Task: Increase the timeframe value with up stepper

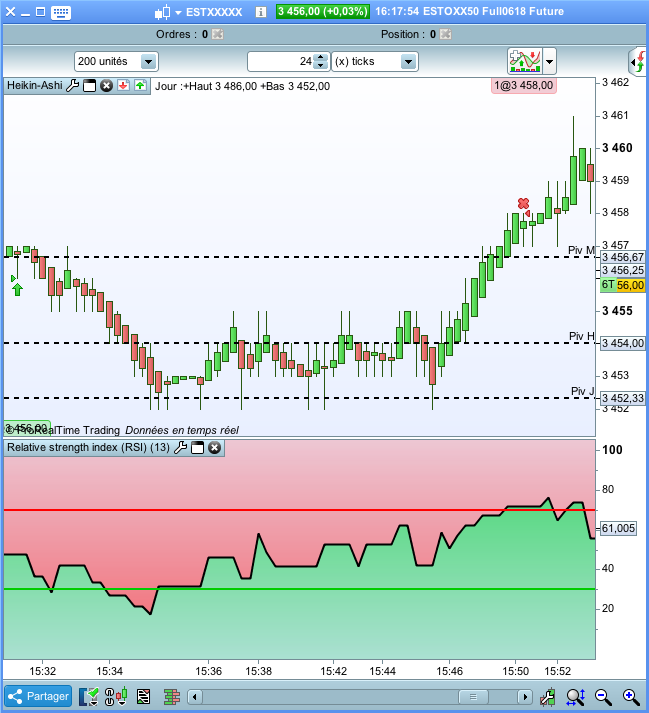Action: coord(321,57)
